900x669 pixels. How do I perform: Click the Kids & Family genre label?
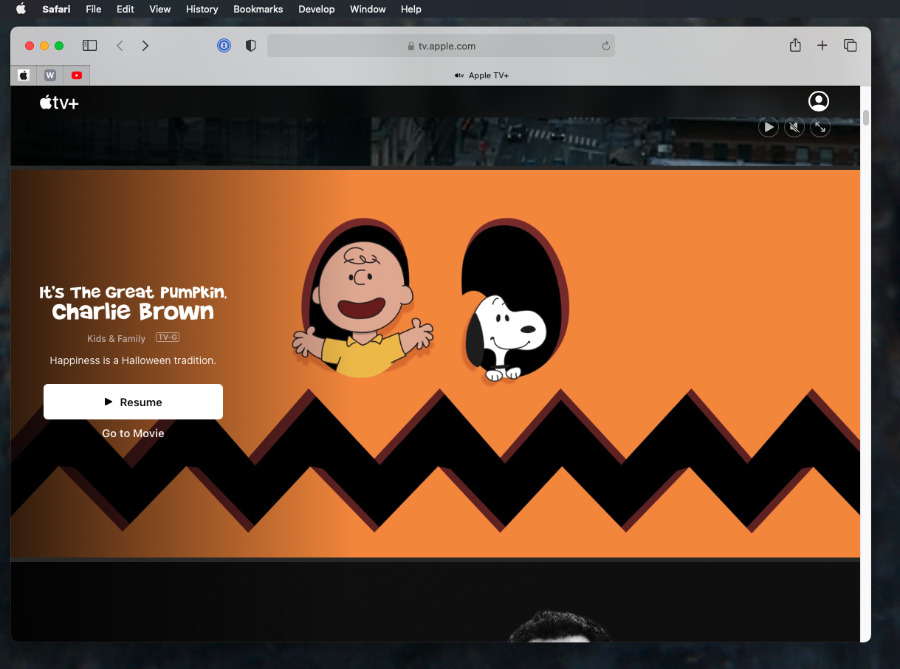point(117,339)
